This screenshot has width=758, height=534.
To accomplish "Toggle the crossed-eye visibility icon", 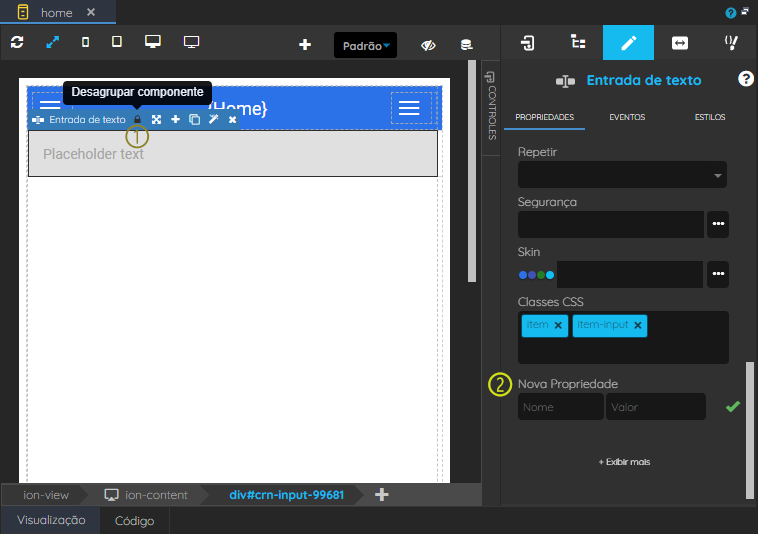I will click(428, 45).
